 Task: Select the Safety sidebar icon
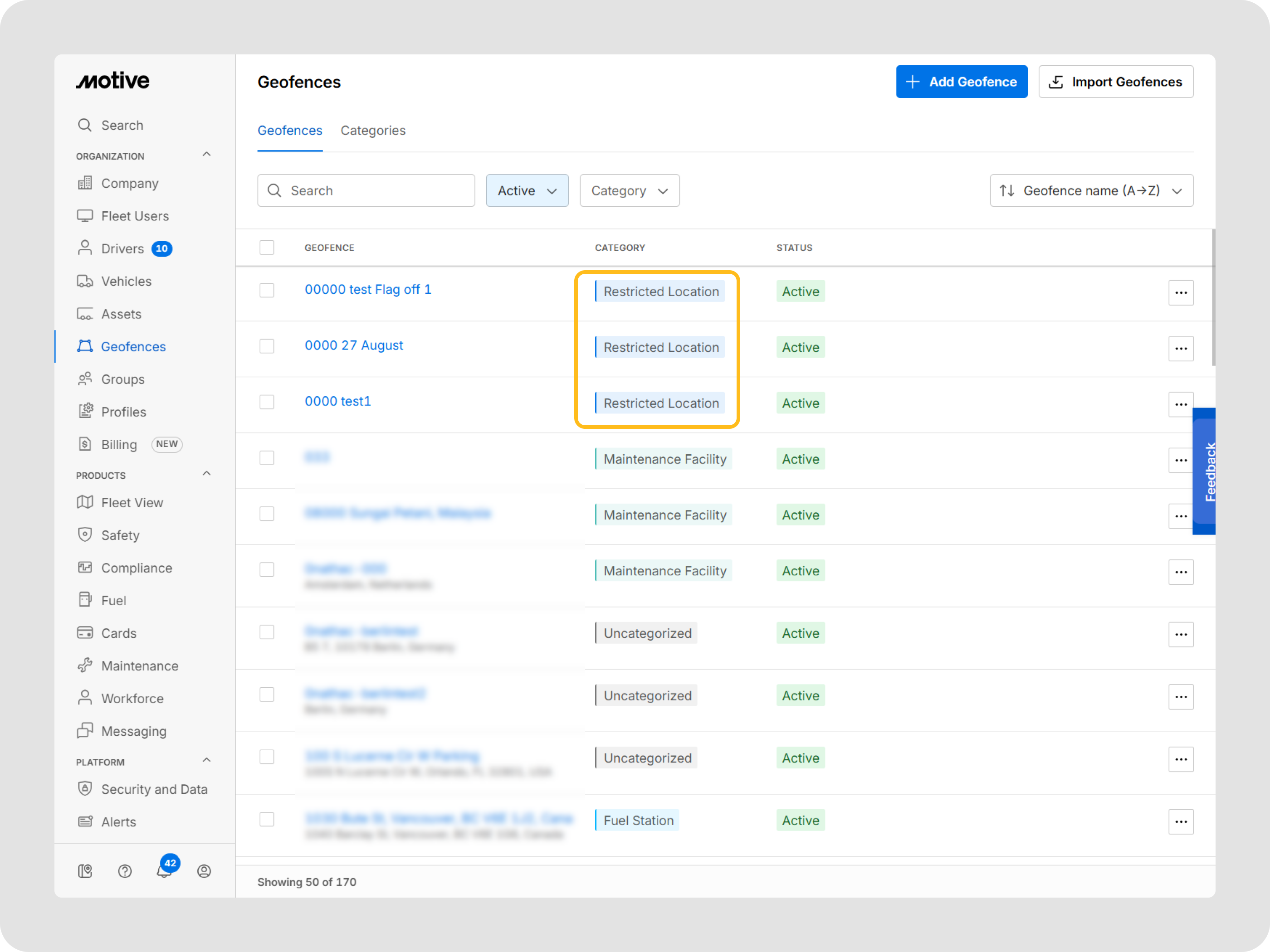(85, 535)
